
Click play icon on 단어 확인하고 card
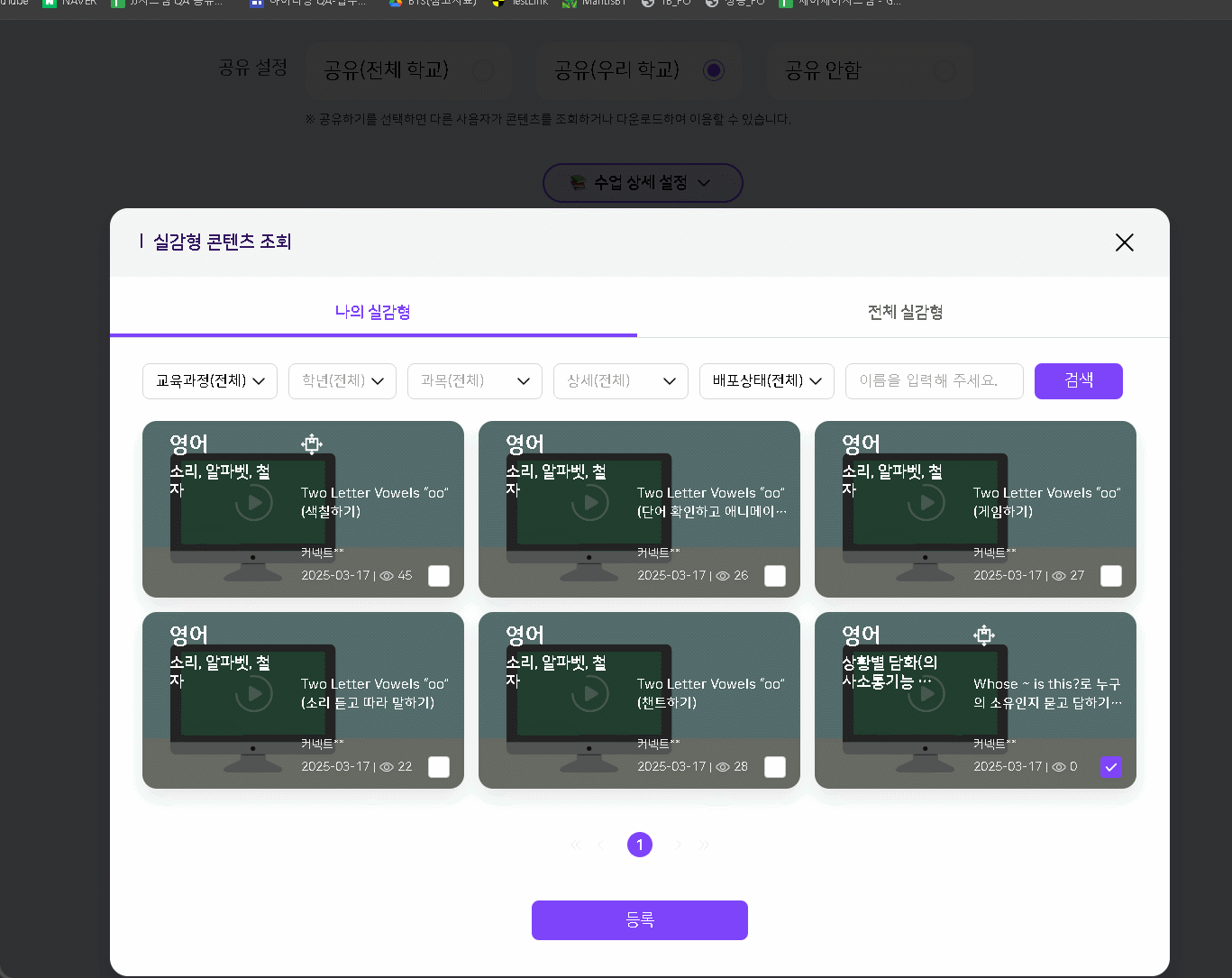[x=590, y=502]
